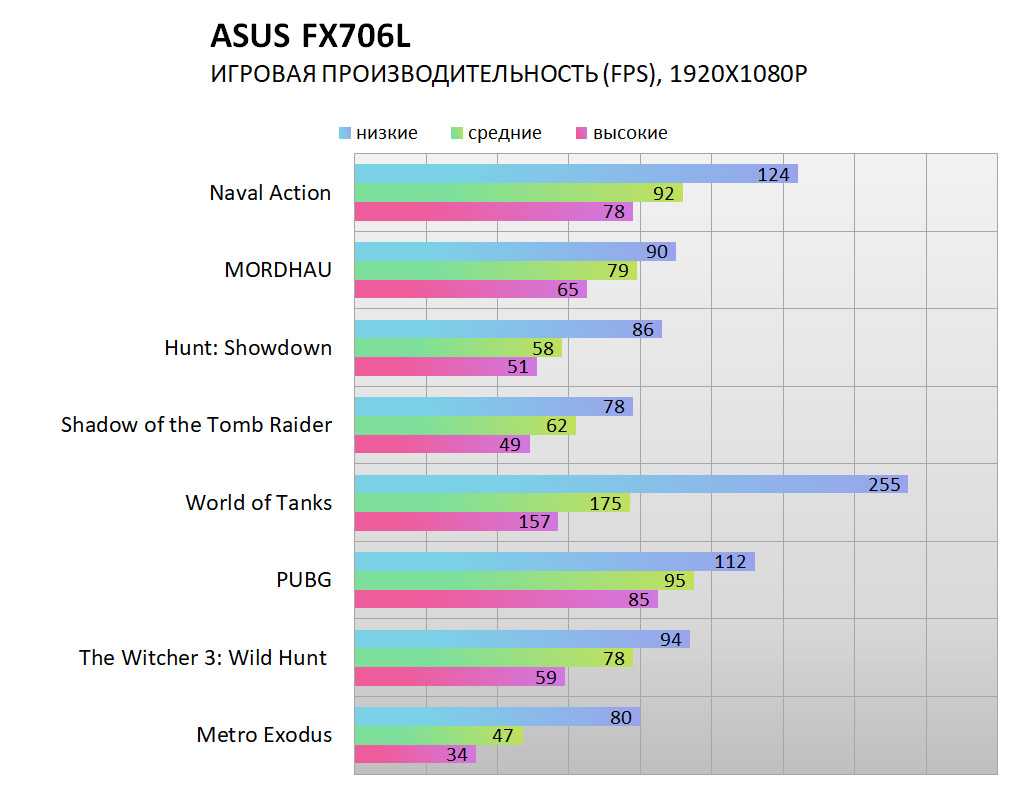
Task: Select the Naval Action axis label
Action: (x=270, y=193)
